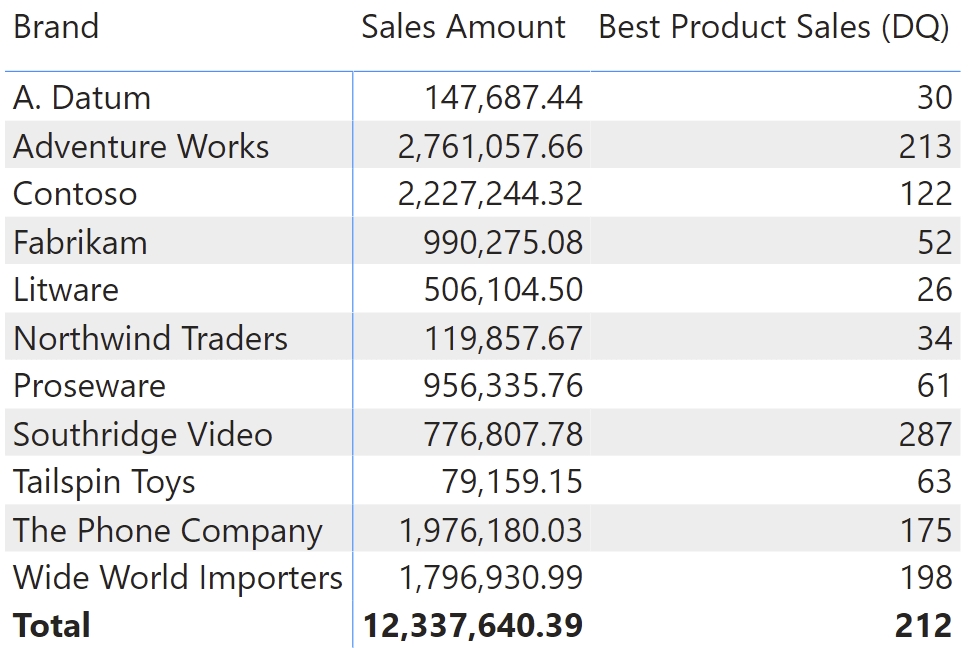Viewport: 968px width, 648px height.
Task: Select the Litware brand cell
Action: point(65,290)
